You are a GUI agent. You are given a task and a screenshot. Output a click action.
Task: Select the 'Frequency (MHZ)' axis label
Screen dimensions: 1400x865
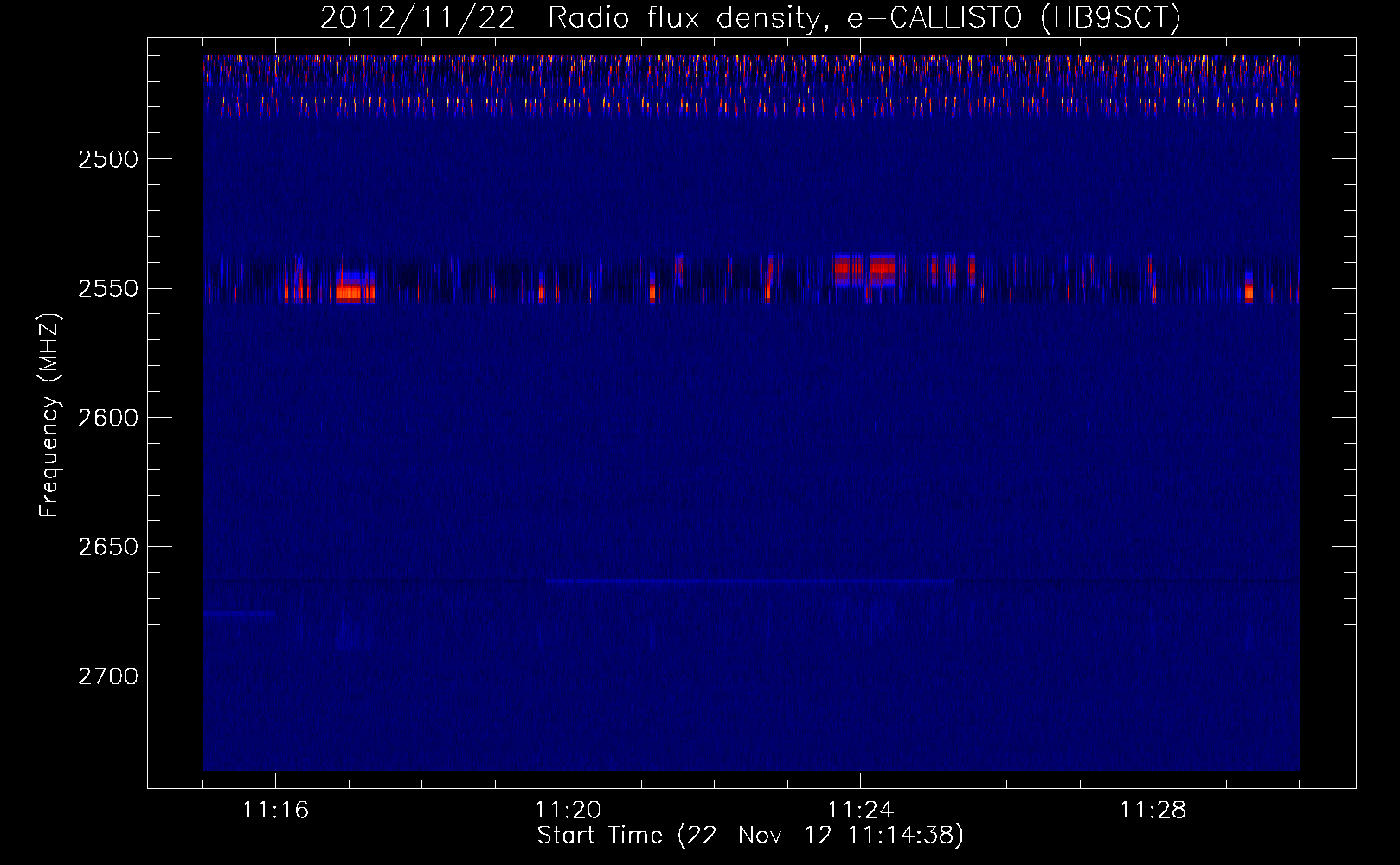(49, 415)
